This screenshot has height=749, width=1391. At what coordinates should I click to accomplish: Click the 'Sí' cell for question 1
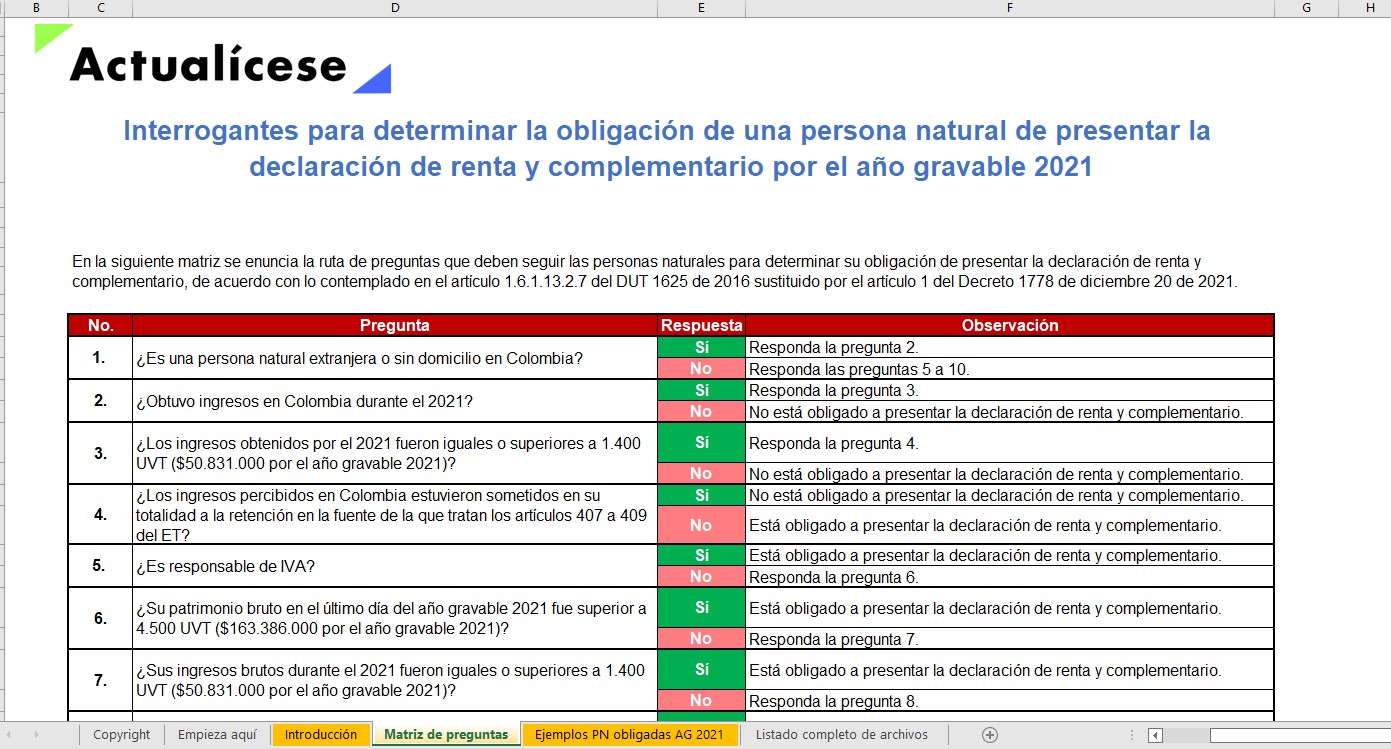tap(701, 347)
